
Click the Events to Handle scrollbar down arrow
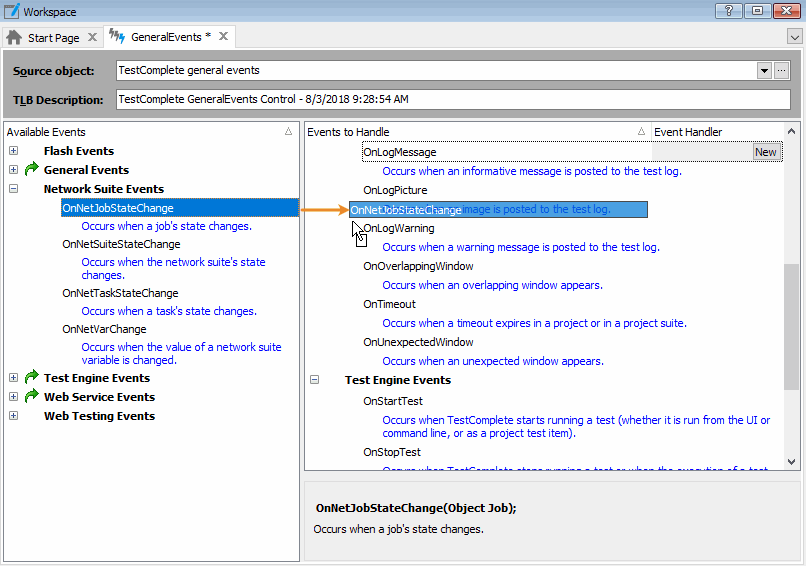(792, 462)
